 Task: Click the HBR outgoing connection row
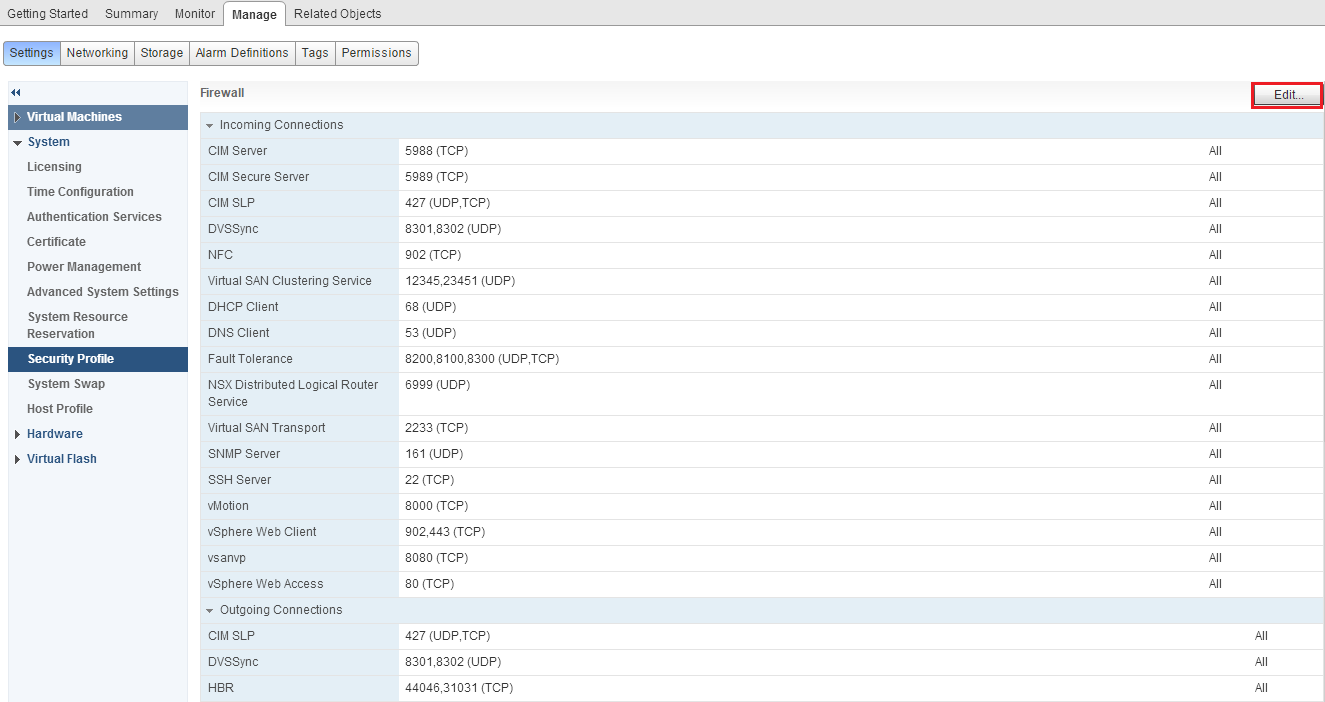(761, 688)
